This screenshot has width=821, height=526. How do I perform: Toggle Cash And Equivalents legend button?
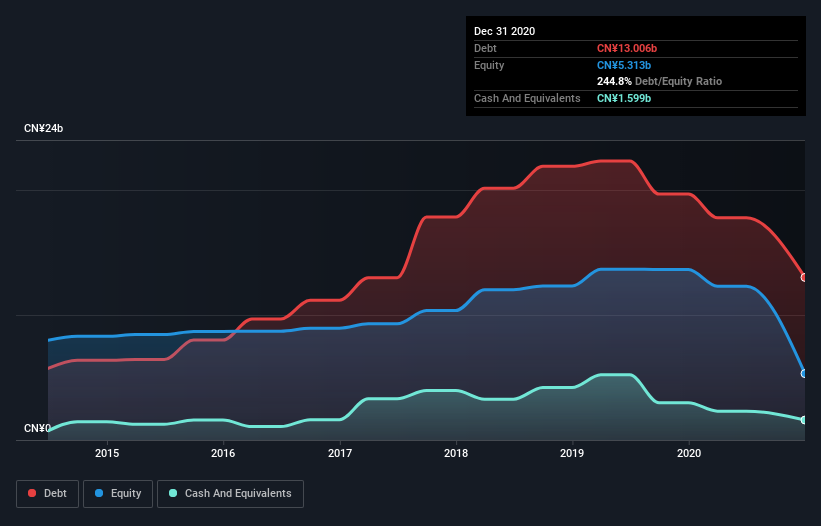click(230, 494)
